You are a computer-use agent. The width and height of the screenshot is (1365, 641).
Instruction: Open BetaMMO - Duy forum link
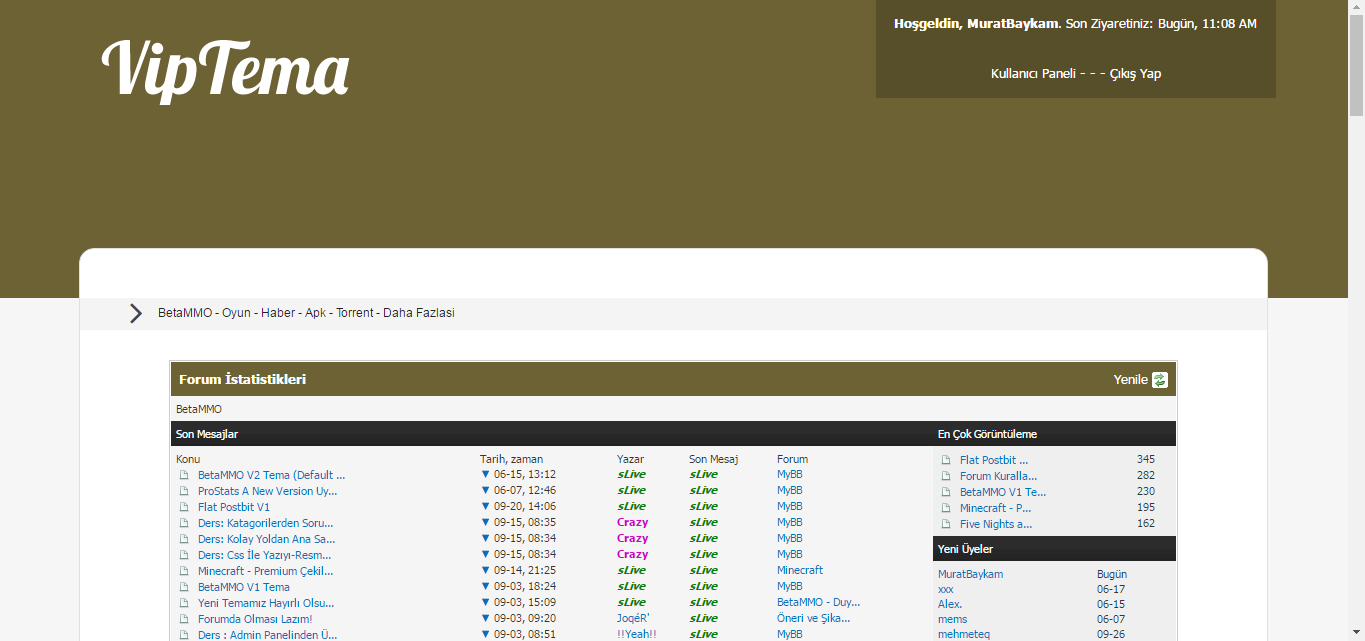point(818,602)
